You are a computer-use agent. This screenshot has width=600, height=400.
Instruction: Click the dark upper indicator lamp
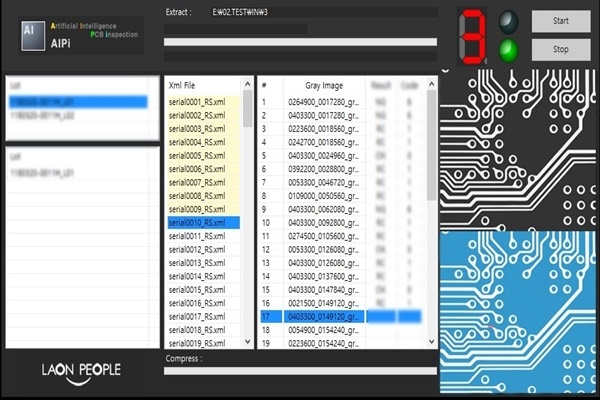(510, 20)
